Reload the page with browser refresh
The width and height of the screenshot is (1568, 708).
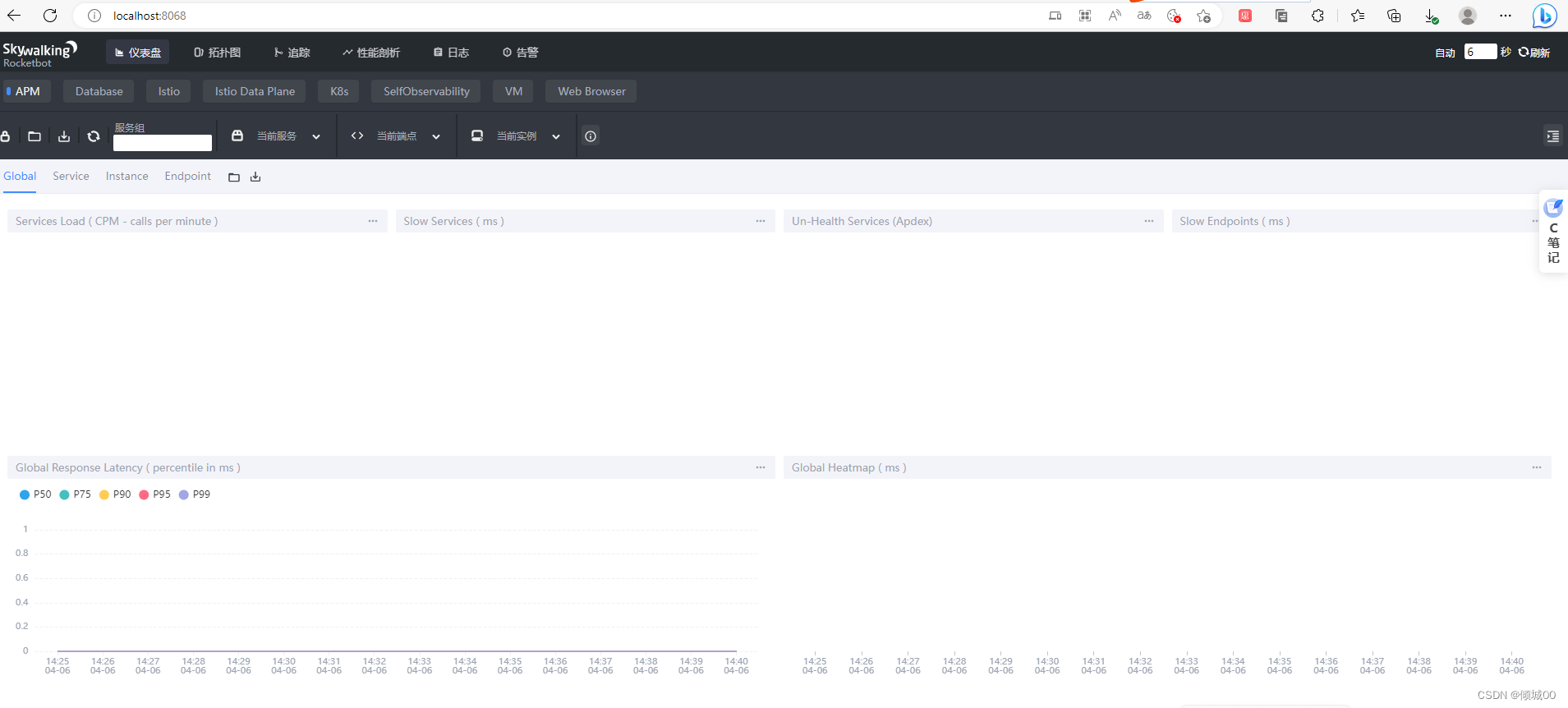tap(50, 16)
